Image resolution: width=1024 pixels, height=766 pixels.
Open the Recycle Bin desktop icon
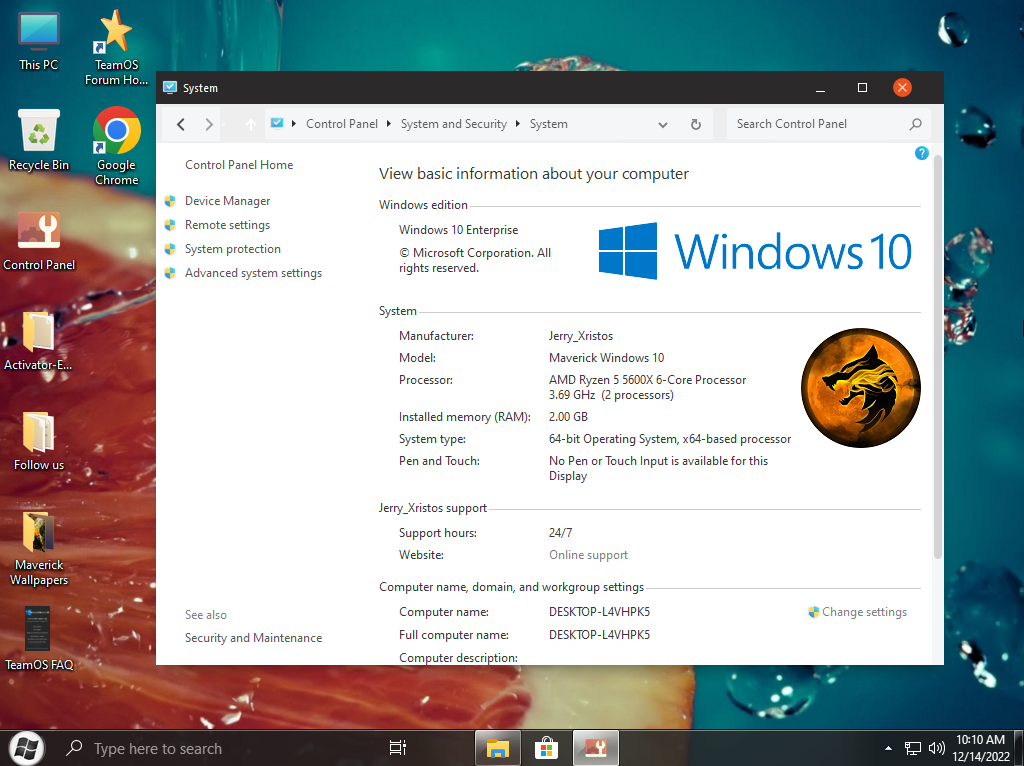39,140
